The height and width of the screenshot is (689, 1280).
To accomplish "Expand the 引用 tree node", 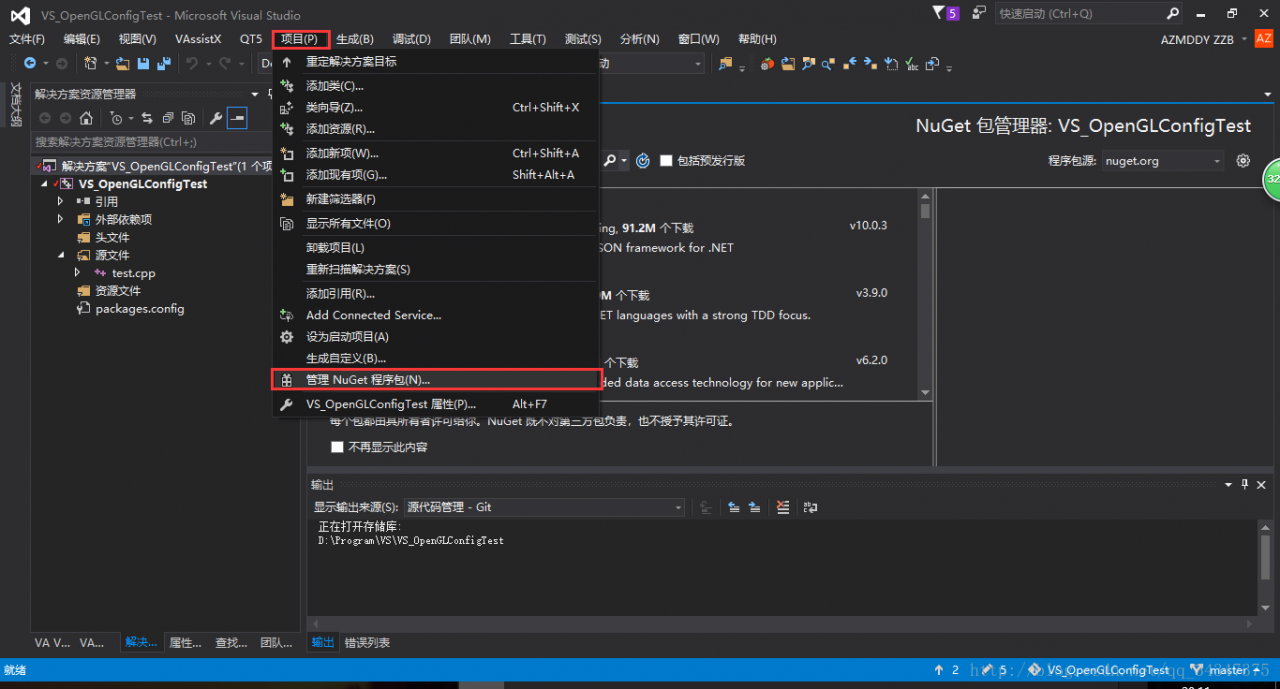I will (x=61, y=201).
